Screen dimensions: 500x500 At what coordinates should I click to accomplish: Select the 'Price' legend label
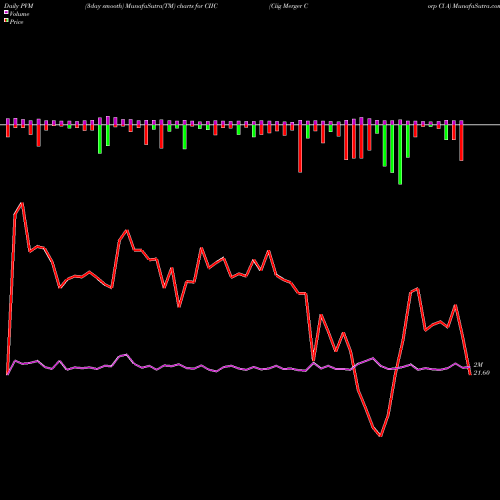click(x=16, y=22)
